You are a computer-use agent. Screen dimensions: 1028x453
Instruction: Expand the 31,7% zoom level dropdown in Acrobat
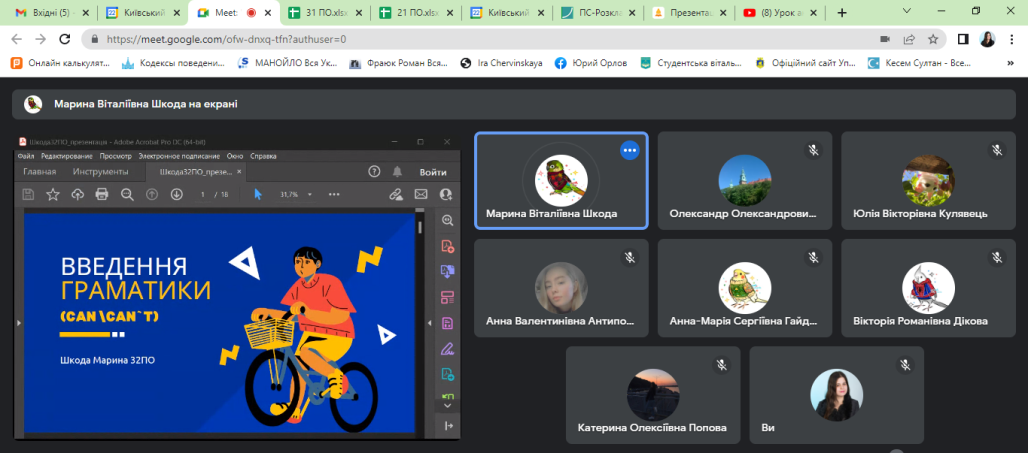(310, 194)
